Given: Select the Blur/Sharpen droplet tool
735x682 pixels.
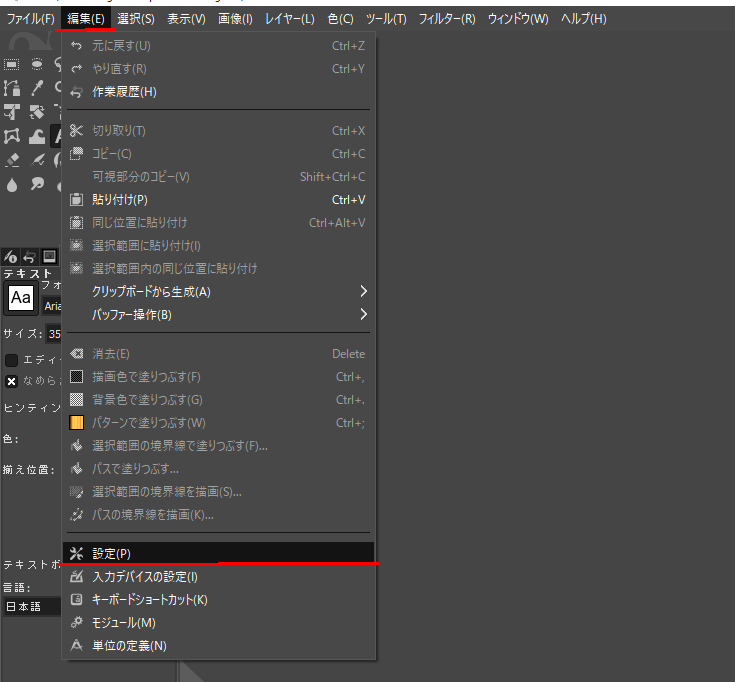Looking at the screenshot, I should coord(12,185).
